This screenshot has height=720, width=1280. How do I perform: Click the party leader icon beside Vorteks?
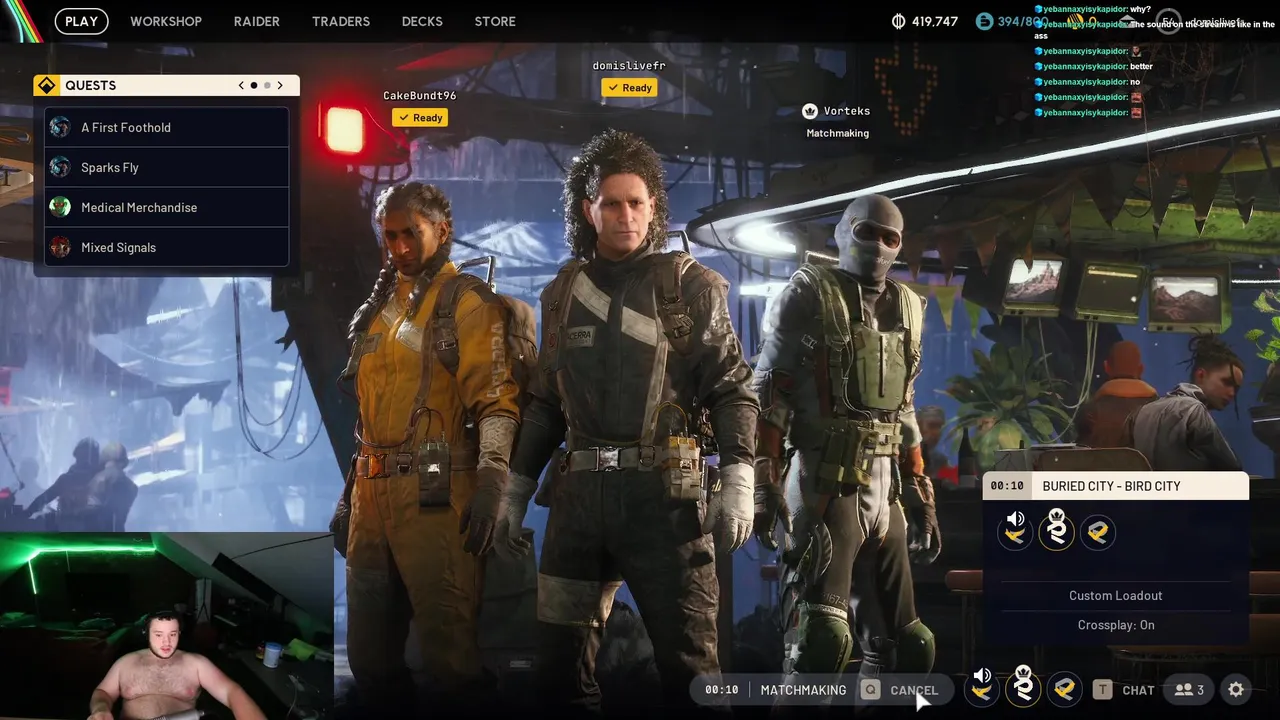810,111
